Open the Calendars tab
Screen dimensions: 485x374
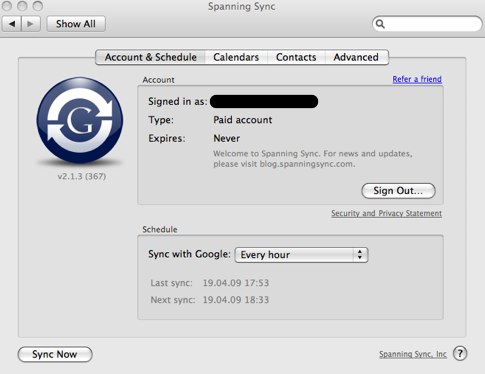[x=236, y=57]
